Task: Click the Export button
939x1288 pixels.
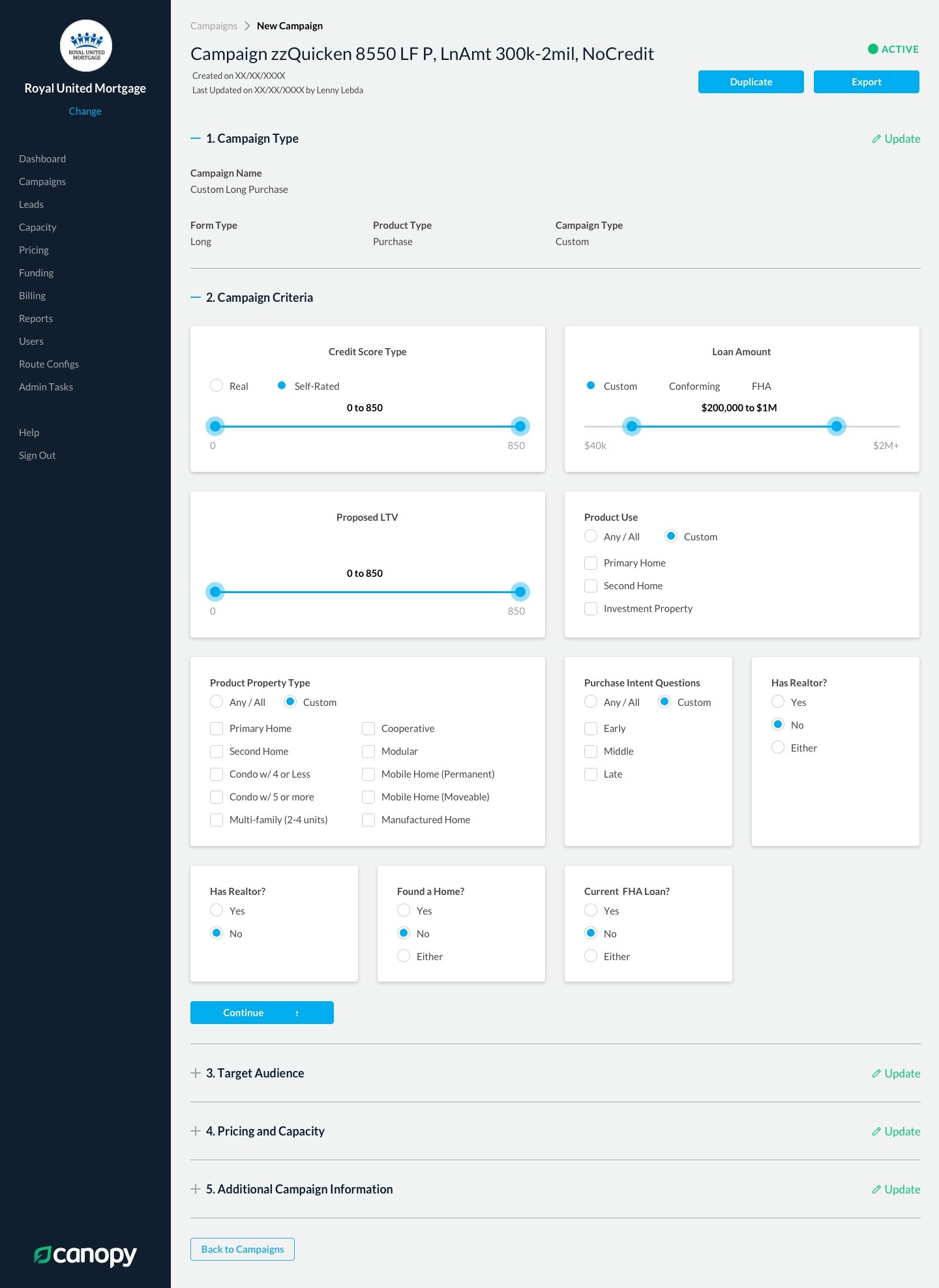Action: tap(867, 81)
